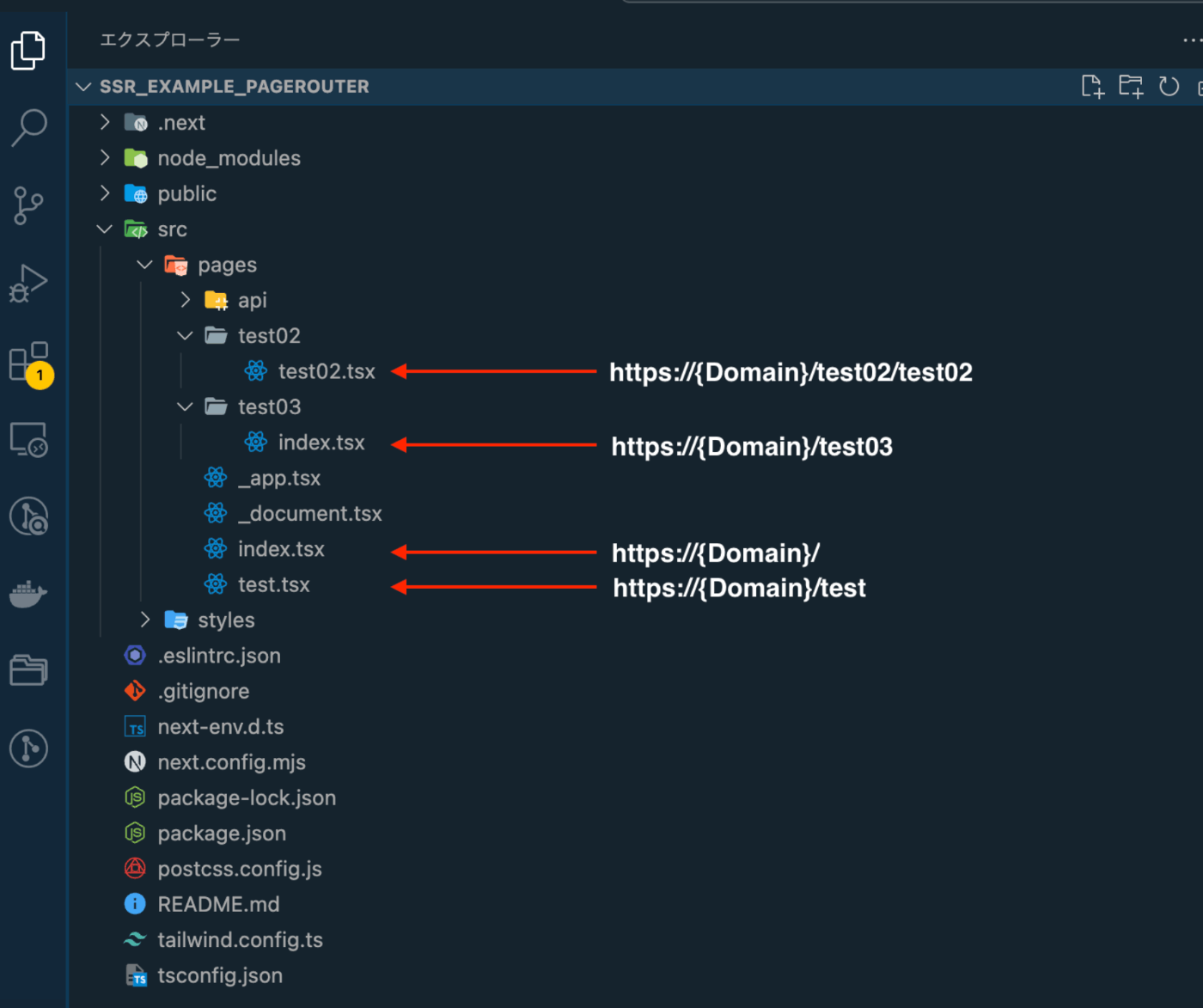Image resolution: width=1203 pixels, height=1008 pixels.
Task: Open package.json from the explorer
Action: (x=222, y=833)
